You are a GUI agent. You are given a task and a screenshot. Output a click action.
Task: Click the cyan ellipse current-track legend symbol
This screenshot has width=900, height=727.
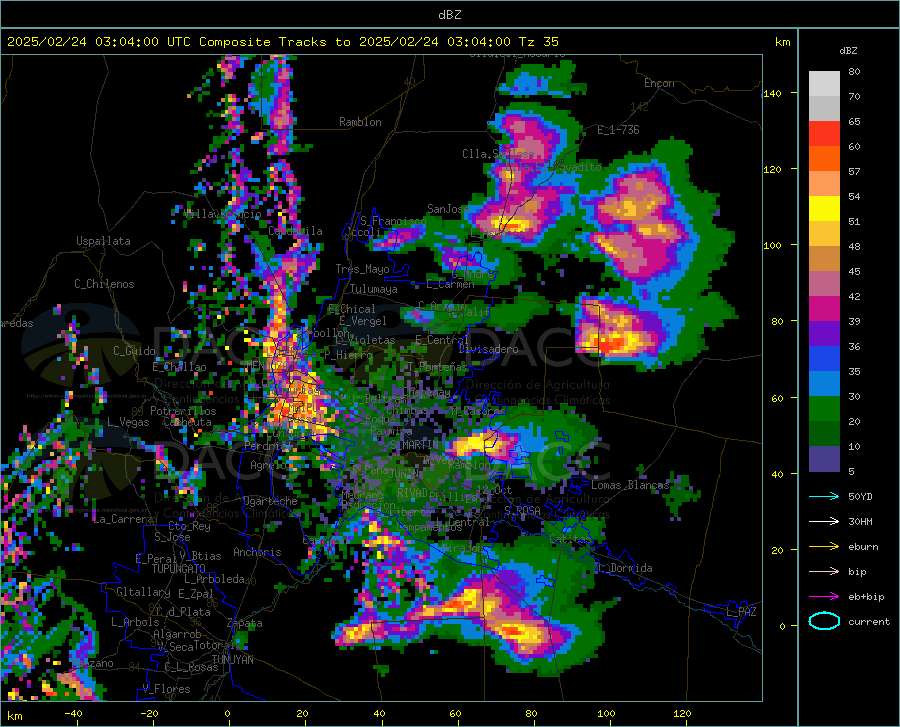tap(824, 621)
